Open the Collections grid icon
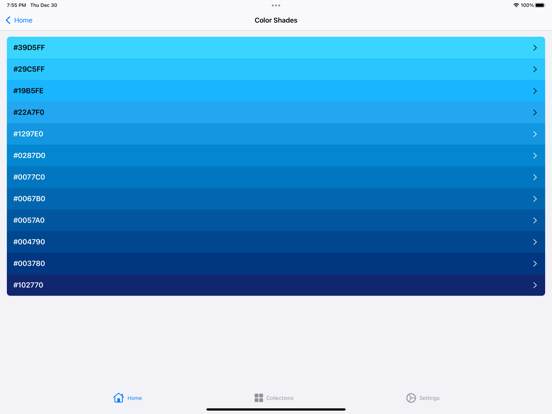 coord(259,398)
